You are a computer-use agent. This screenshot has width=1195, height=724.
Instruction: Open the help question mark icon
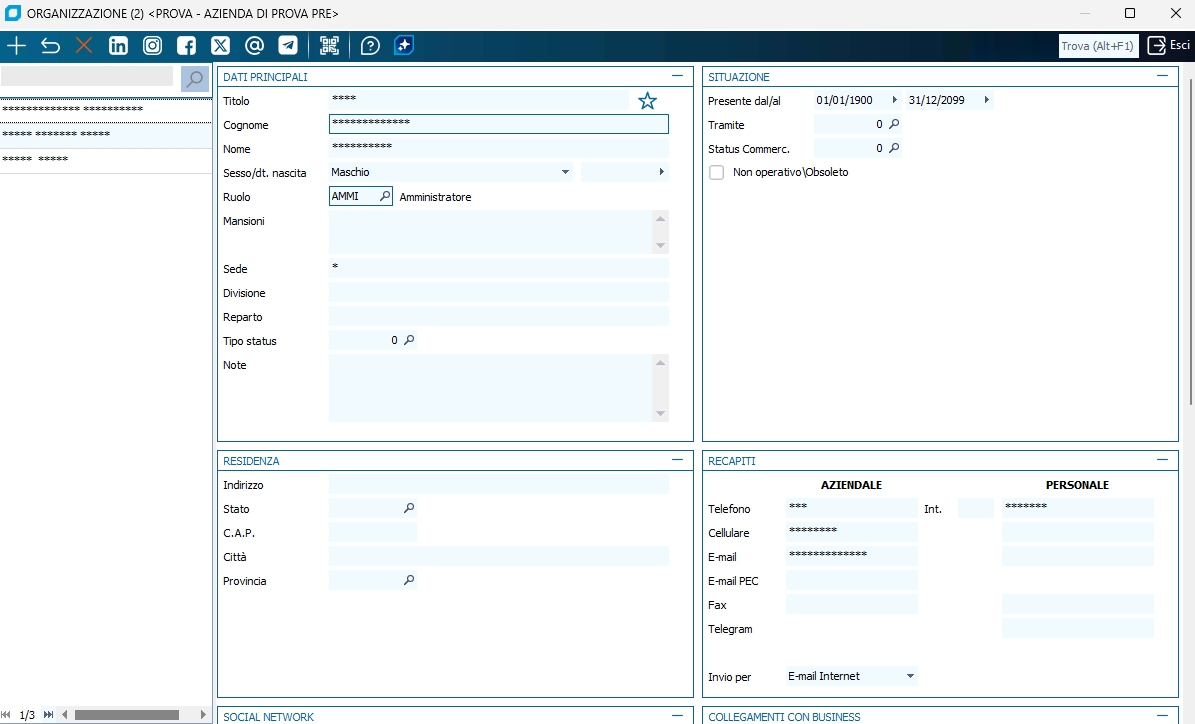tap(370, 46)
